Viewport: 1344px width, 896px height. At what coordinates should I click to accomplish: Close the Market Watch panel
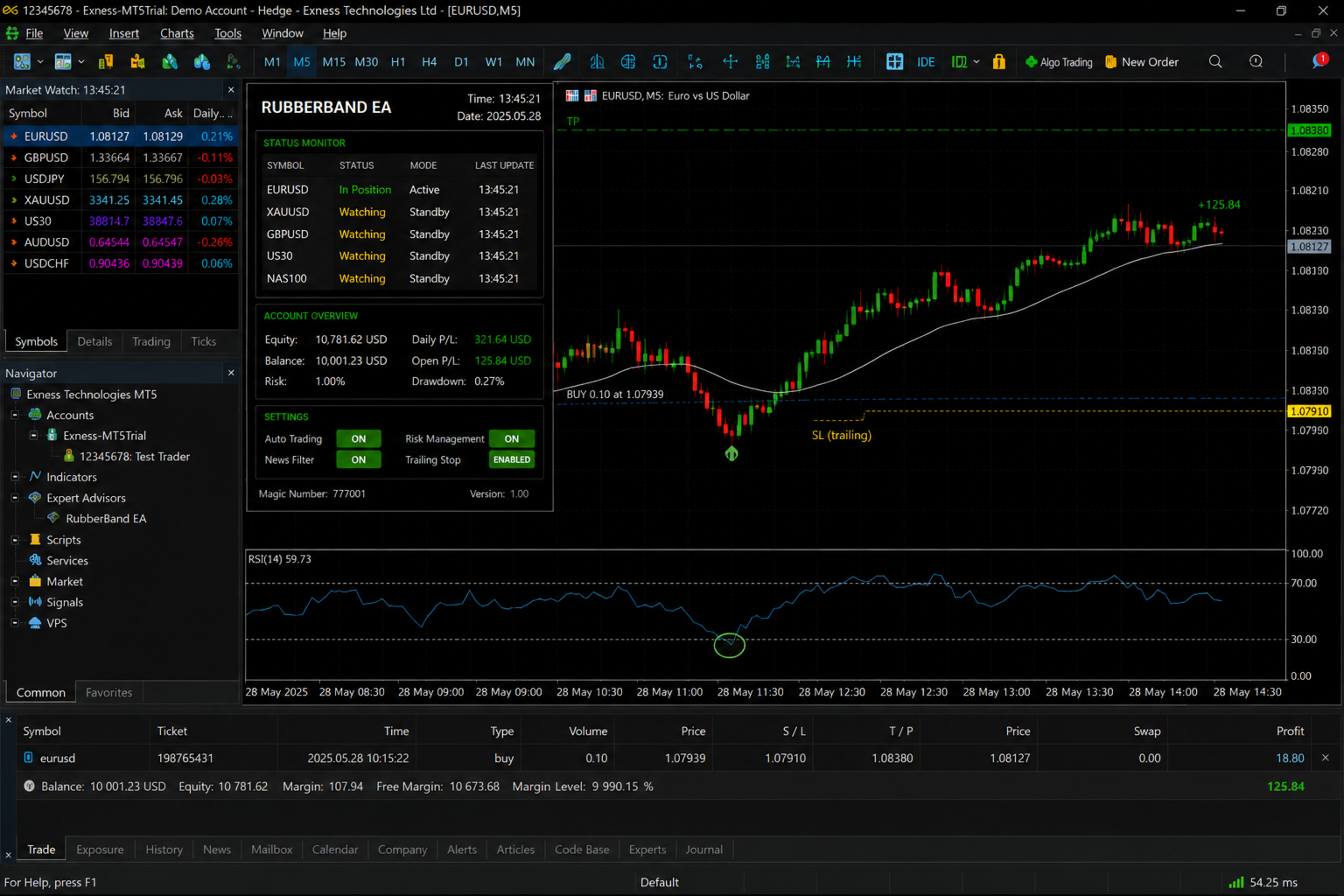231,90
